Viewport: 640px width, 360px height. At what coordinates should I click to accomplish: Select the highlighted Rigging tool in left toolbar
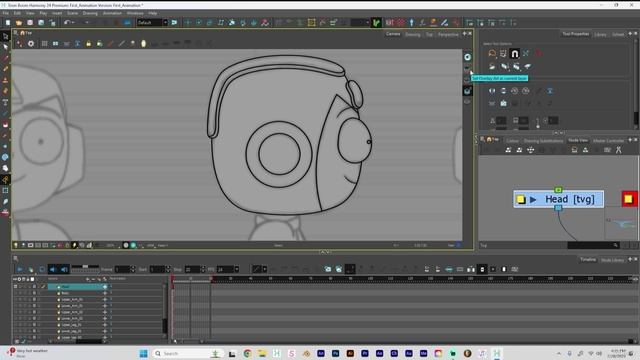[5, 180]
